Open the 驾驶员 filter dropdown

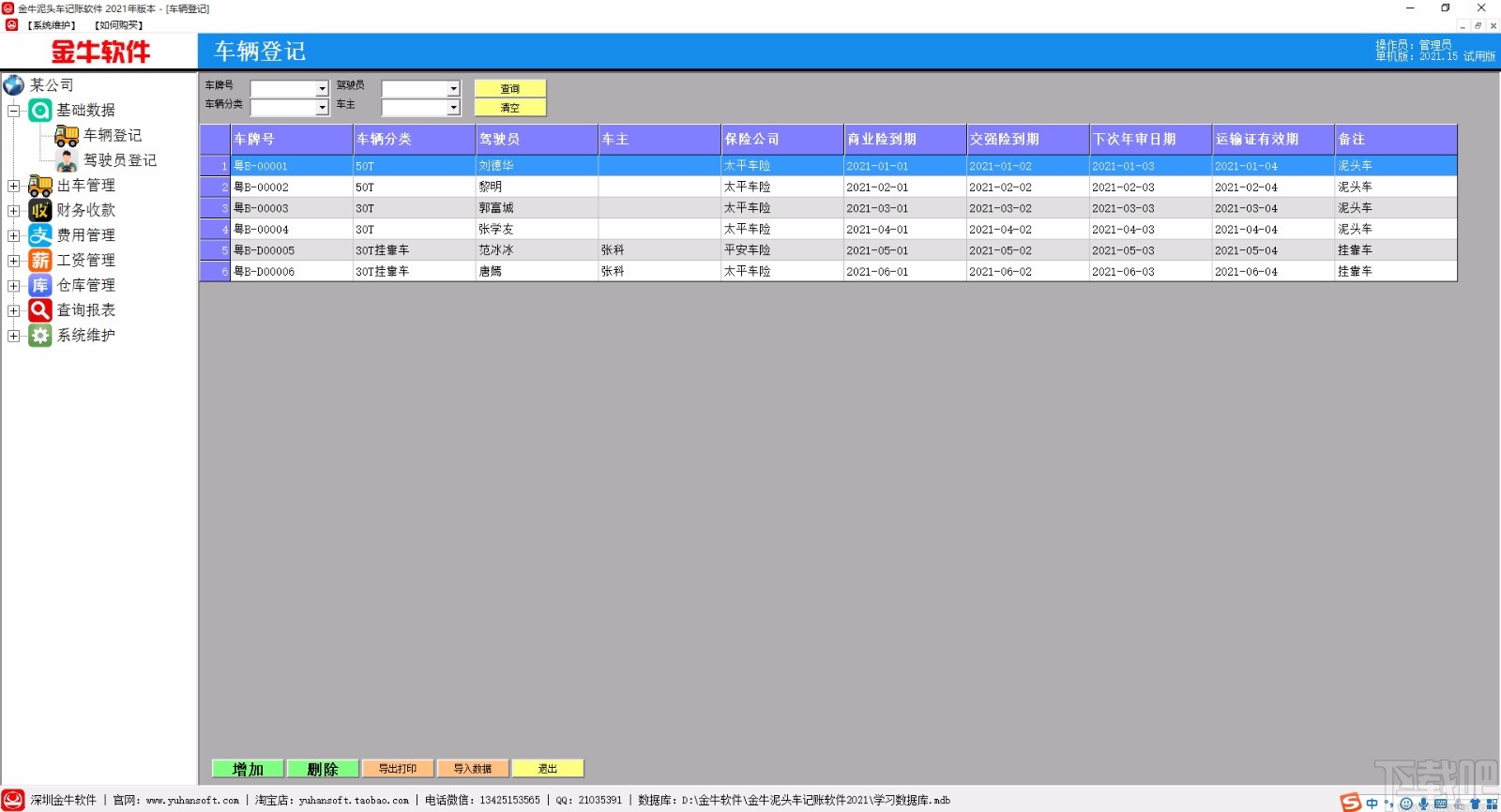click(453, 88)
